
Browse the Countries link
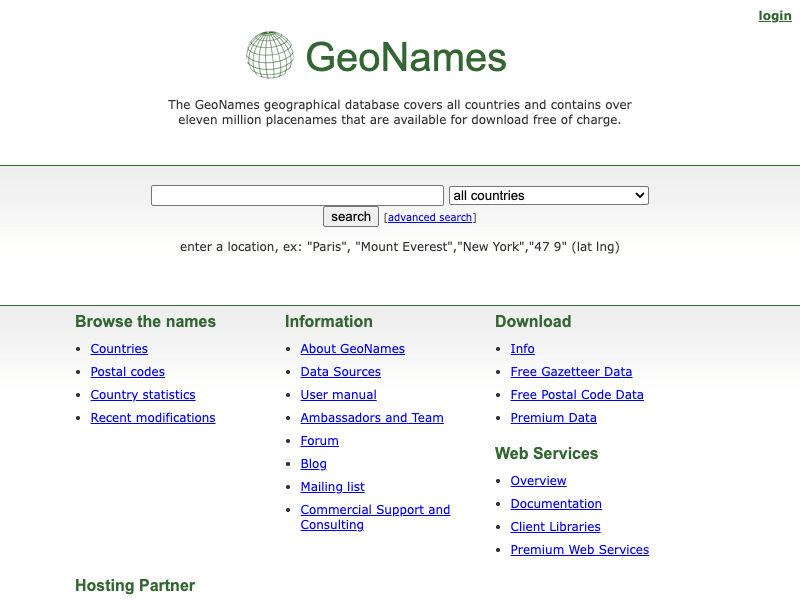(x=119, y=348)
